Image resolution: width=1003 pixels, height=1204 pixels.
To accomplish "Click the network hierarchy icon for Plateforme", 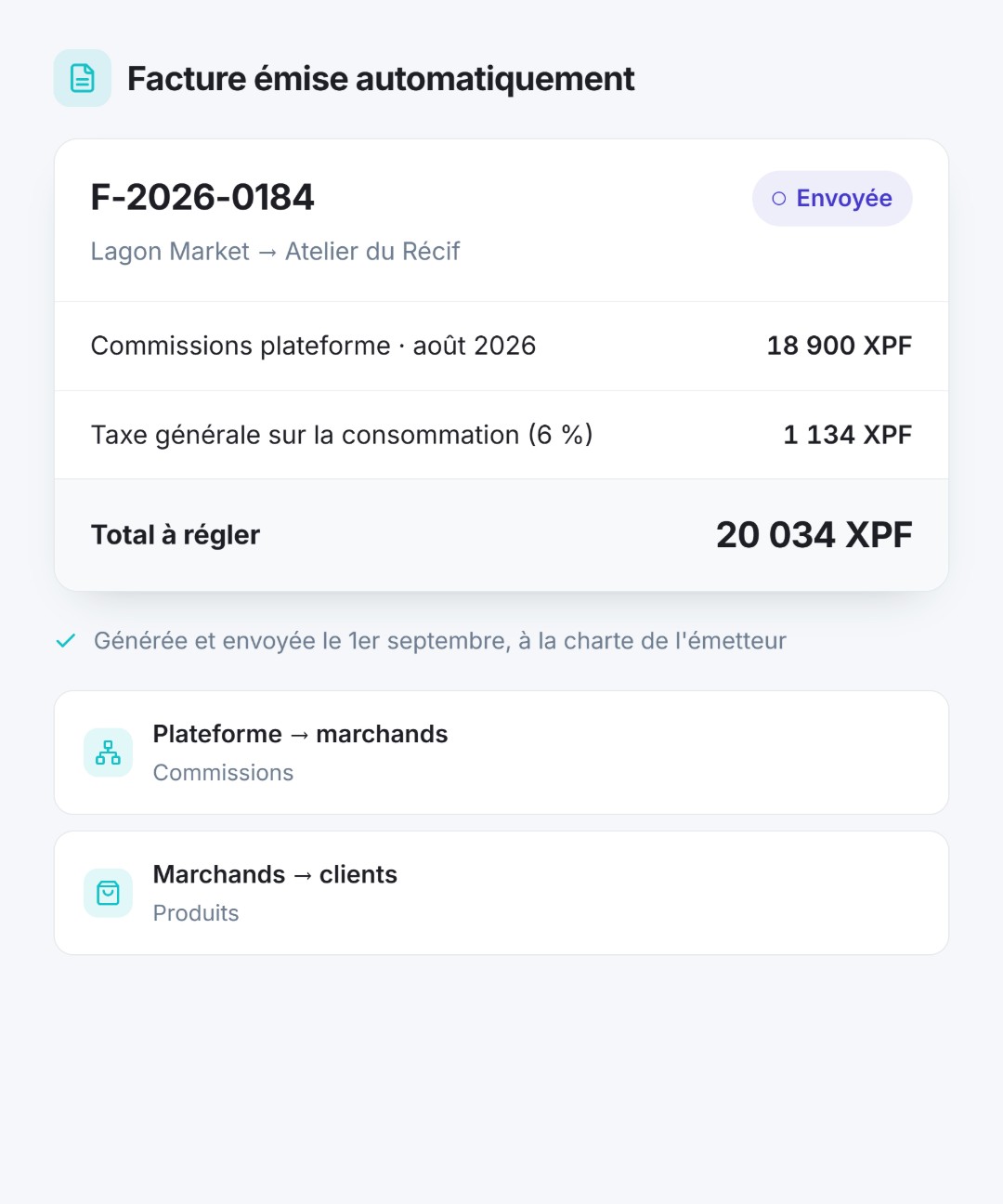I will tap(108, 752).
